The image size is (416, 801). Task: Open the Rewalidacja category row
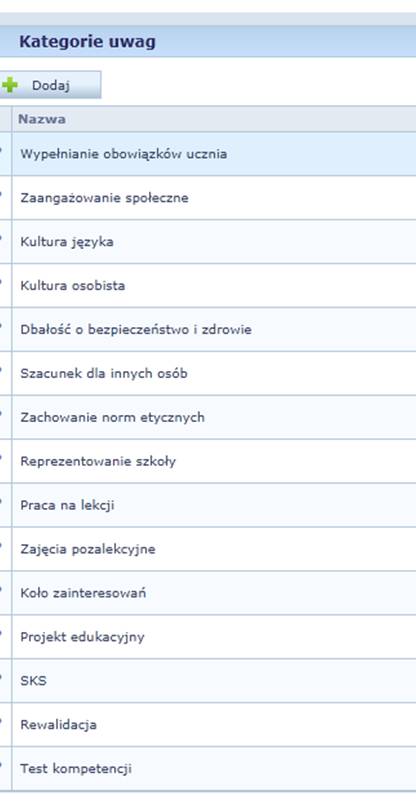214,725
